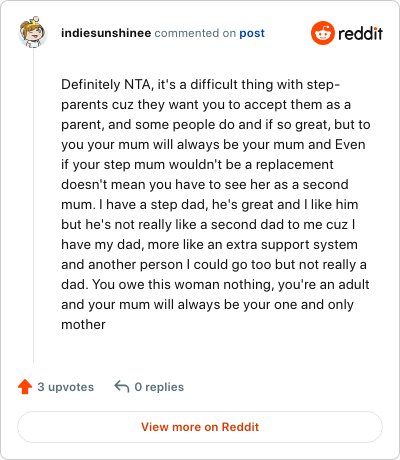Click the comment line starting 'Definitely NTA'
The width and height of the screenshot is (400, 460).
pos(201,84)
